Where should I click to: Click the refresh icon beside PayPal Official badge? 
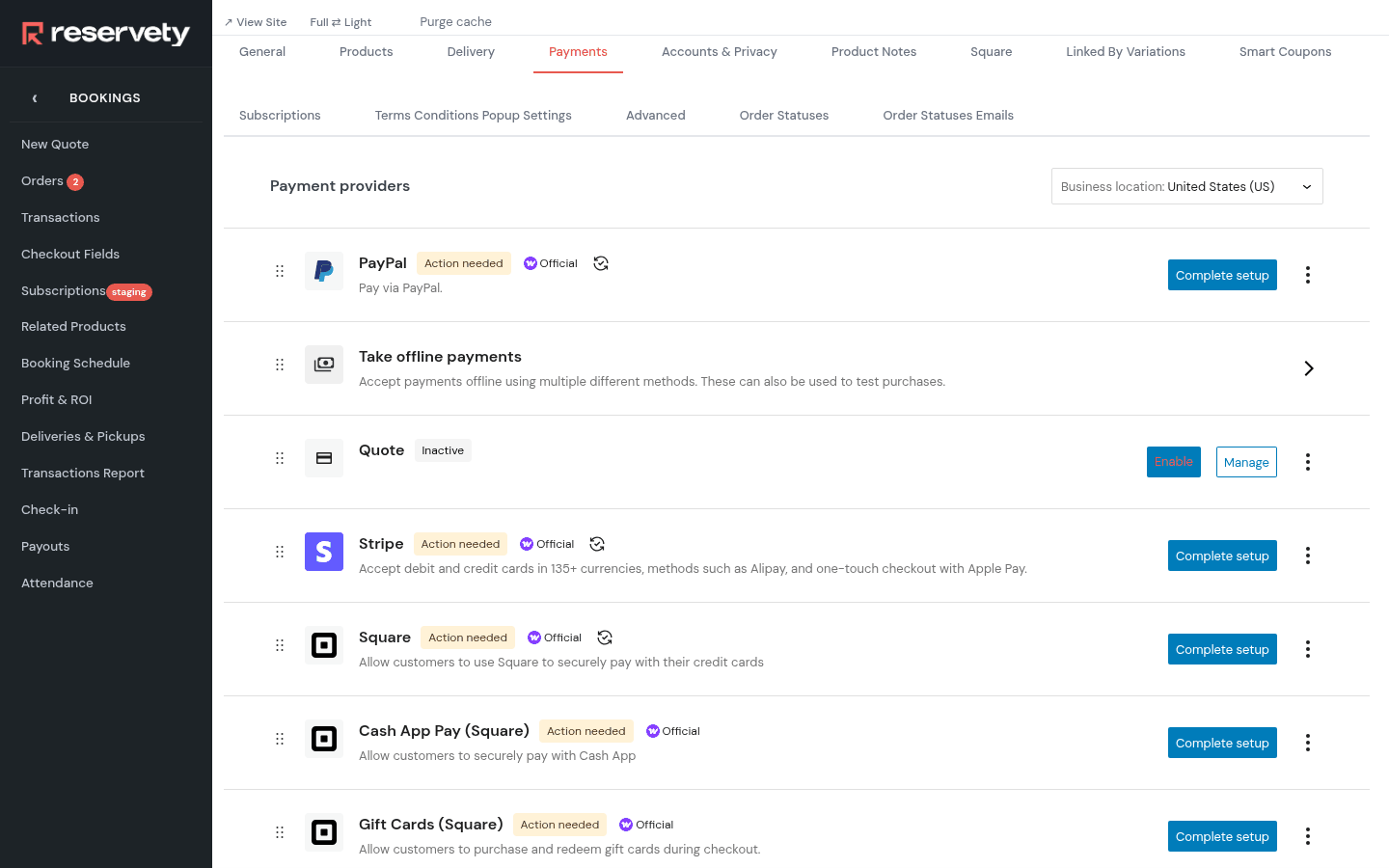[x=601, y=263]
